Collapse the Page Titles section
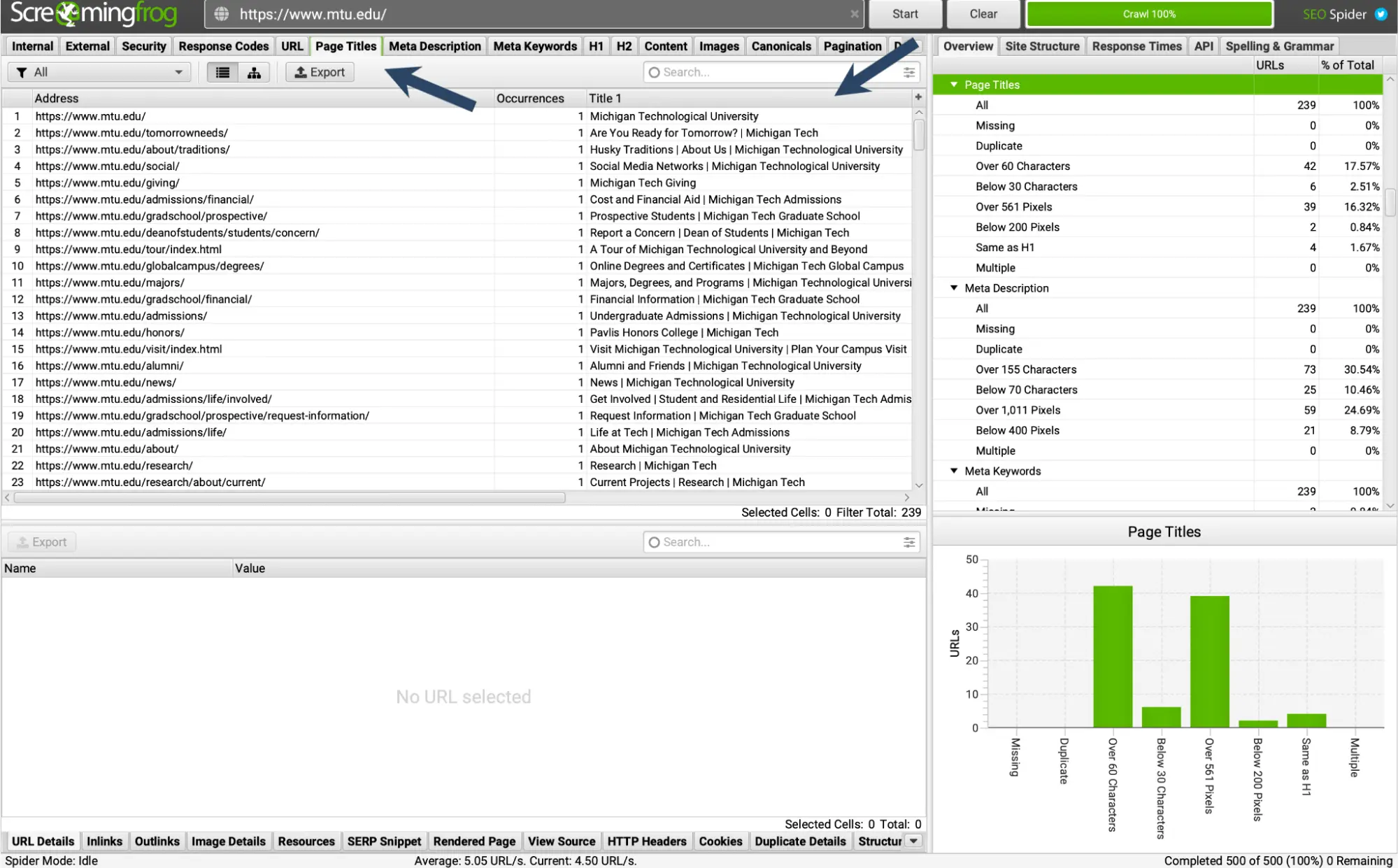Screen dimensions: 1398x868 pos(953,85)
